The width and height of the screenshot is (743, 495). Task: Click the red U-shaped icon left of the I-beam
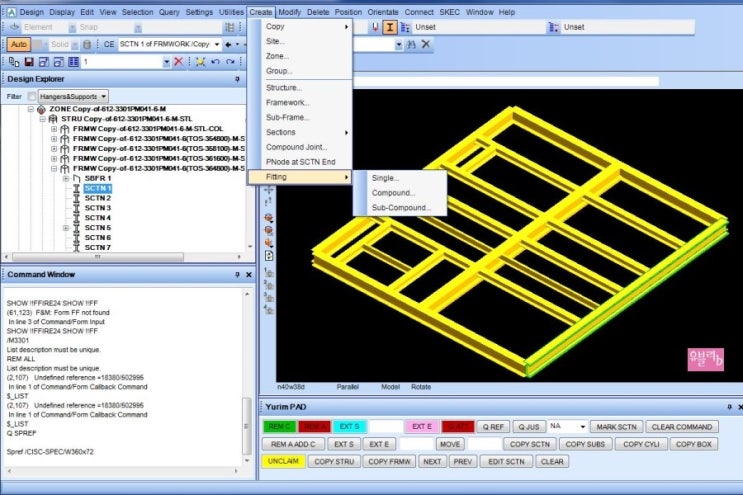[375, 27]
